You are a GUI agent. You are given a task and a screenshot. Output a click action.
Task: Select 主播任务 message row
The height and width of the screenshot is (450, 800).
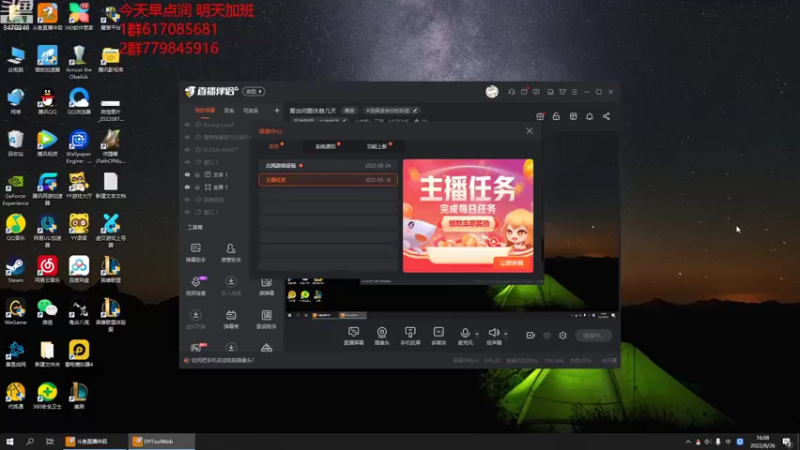tap(328, 180)
